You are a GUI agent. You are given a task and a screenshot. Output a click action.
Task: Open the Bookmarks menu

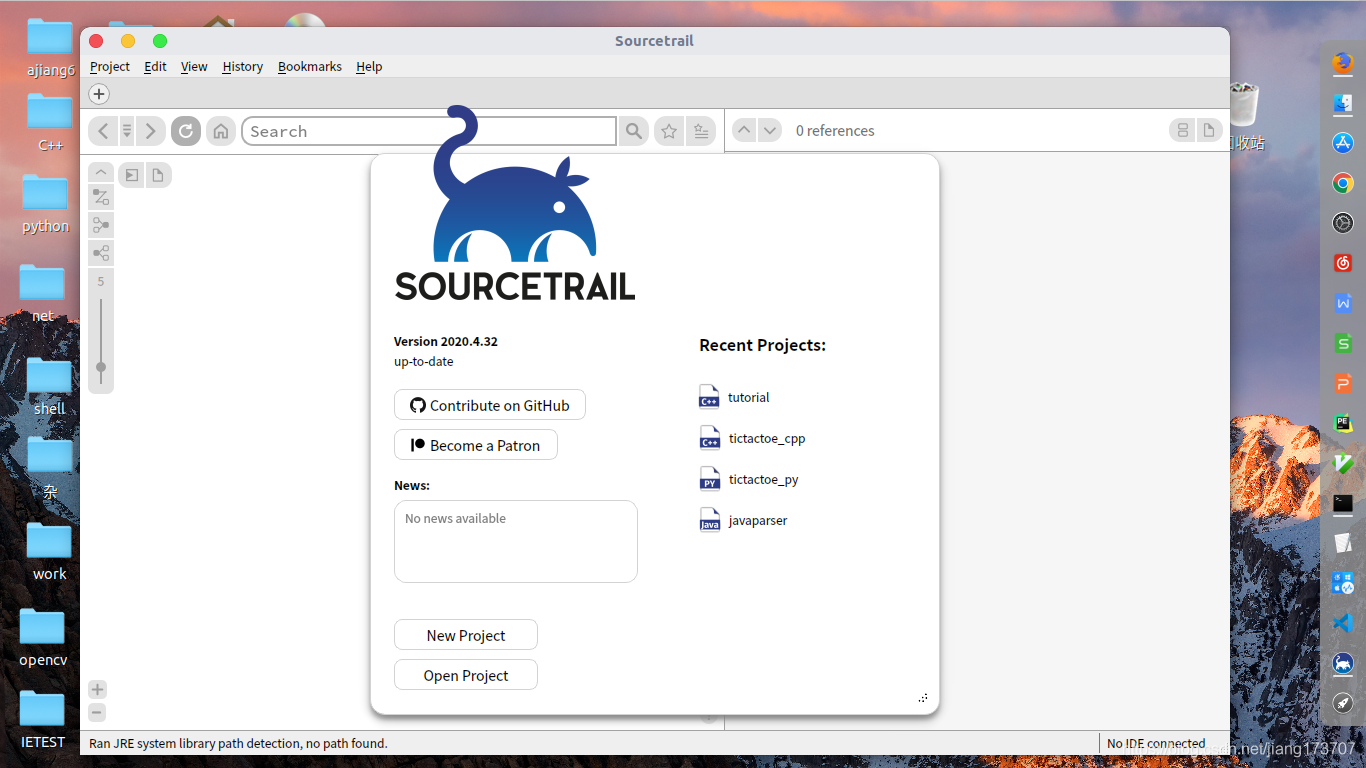(x=309, y=66)
